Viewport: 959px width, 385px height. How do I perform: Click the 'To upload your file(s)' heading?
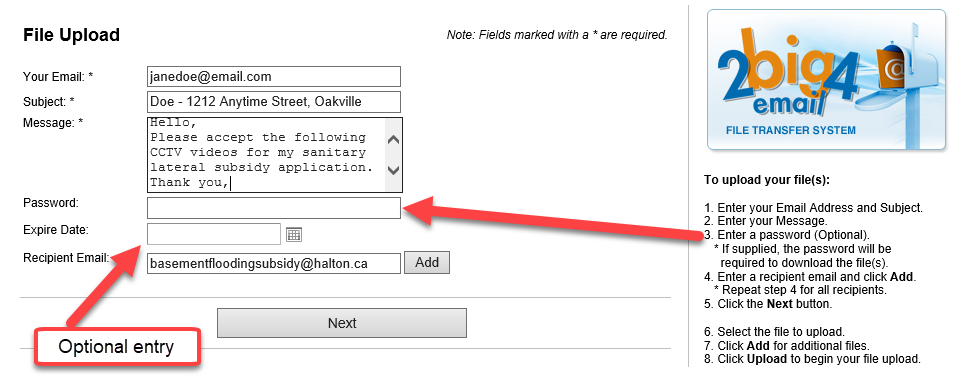coord(767,180)
